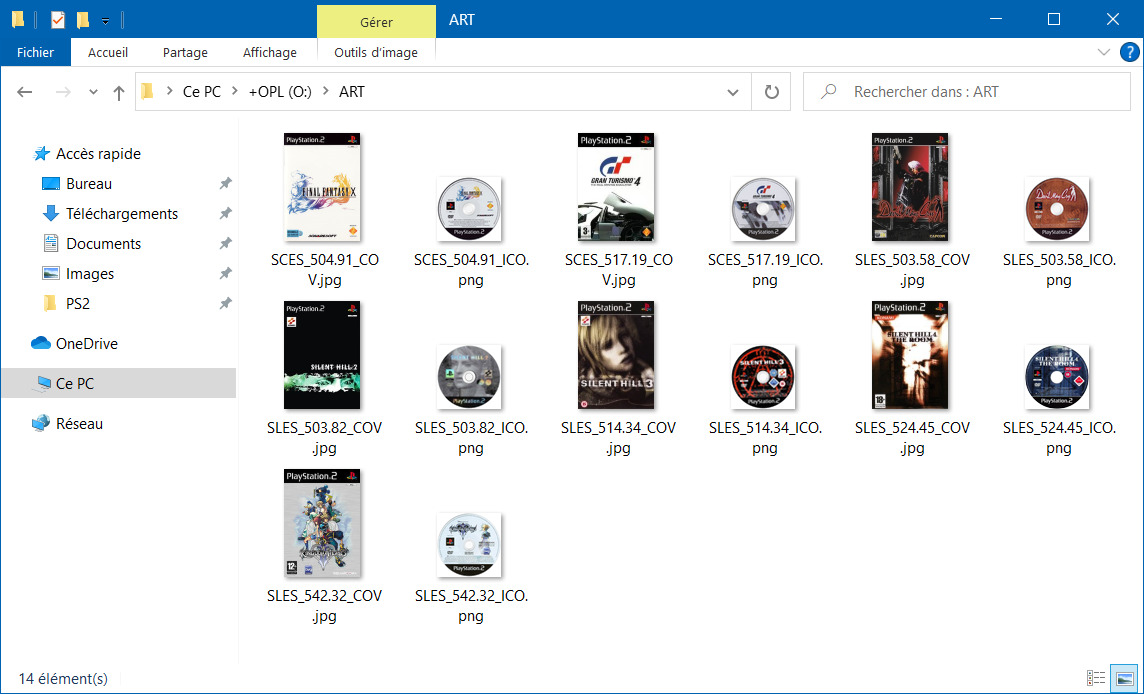
Task: Click the Properties quick access toolbar icon
Action: click(x=58, y=20)
